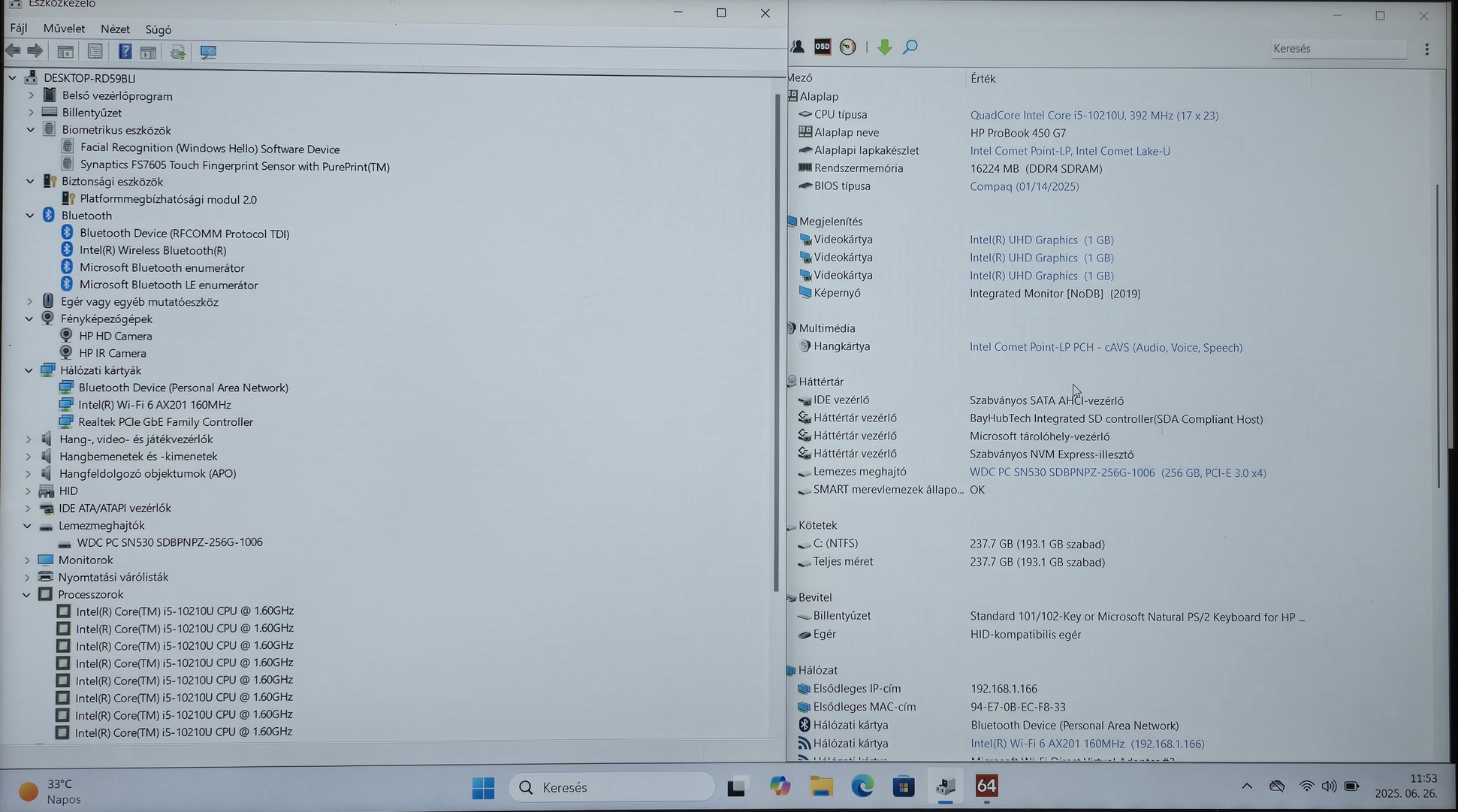
Task: Open the Művelet menu
Action: coord(64,29)
